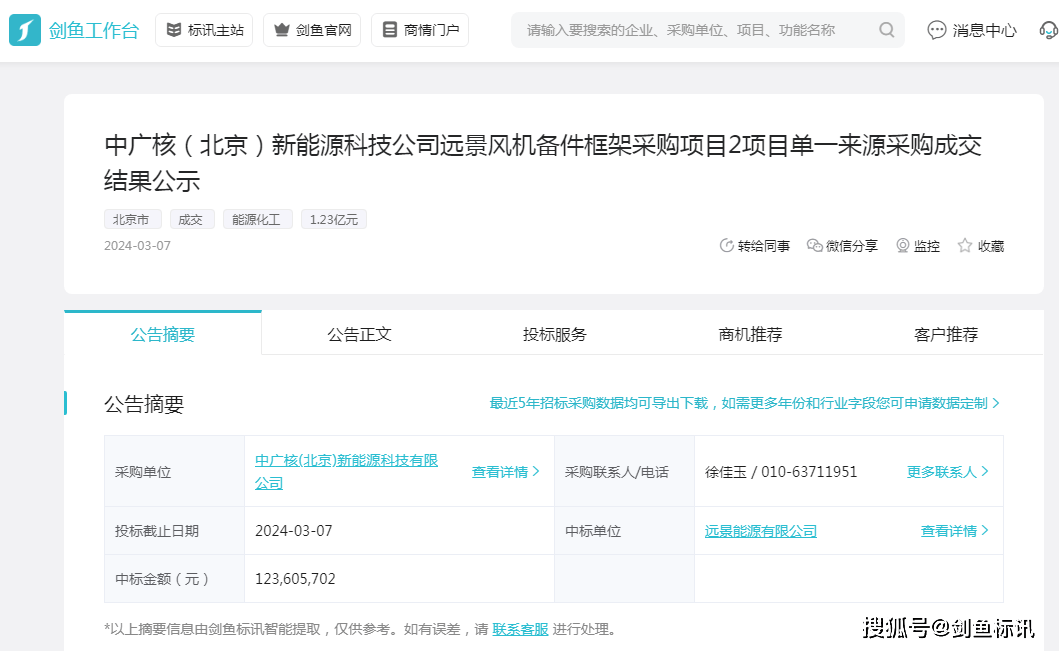
Task: Open the 标讯主站 button
Action: pos(204,30)
